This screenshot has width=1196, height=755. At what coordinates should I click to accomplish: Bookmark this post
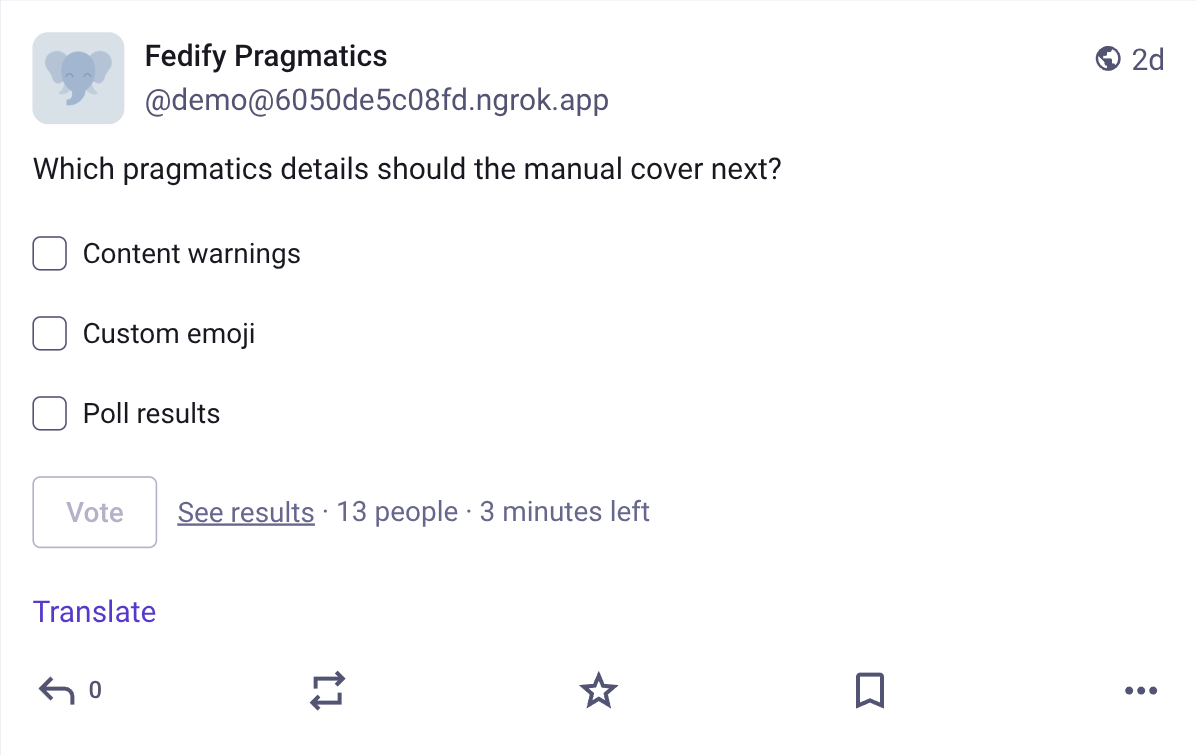pyautogui.click(x=869, y=690)
